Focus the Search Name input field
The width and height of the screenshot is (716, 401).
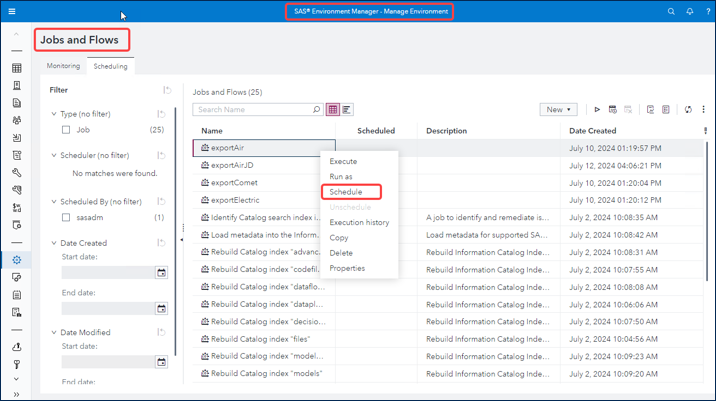coord(254,110)
